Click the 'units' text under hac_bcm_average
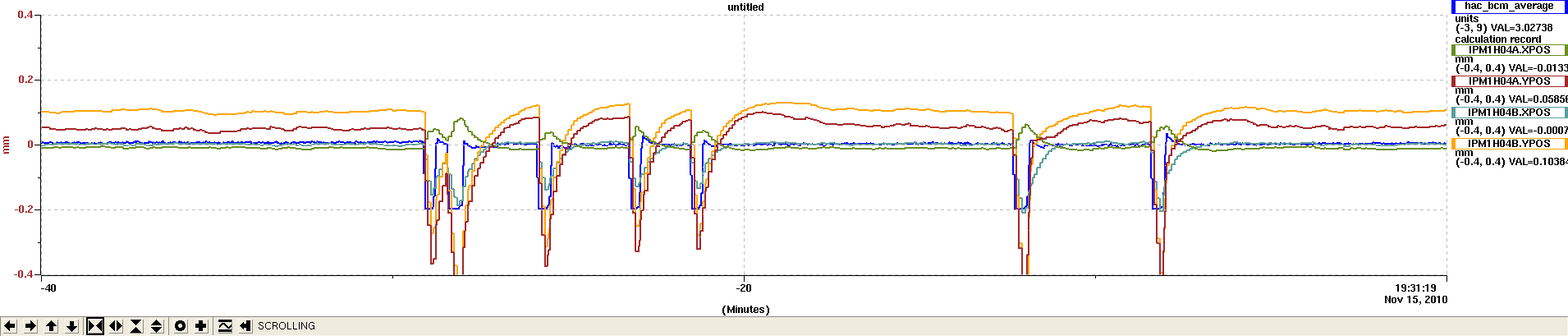The image size is (1568, 336). pos(1467,19)
